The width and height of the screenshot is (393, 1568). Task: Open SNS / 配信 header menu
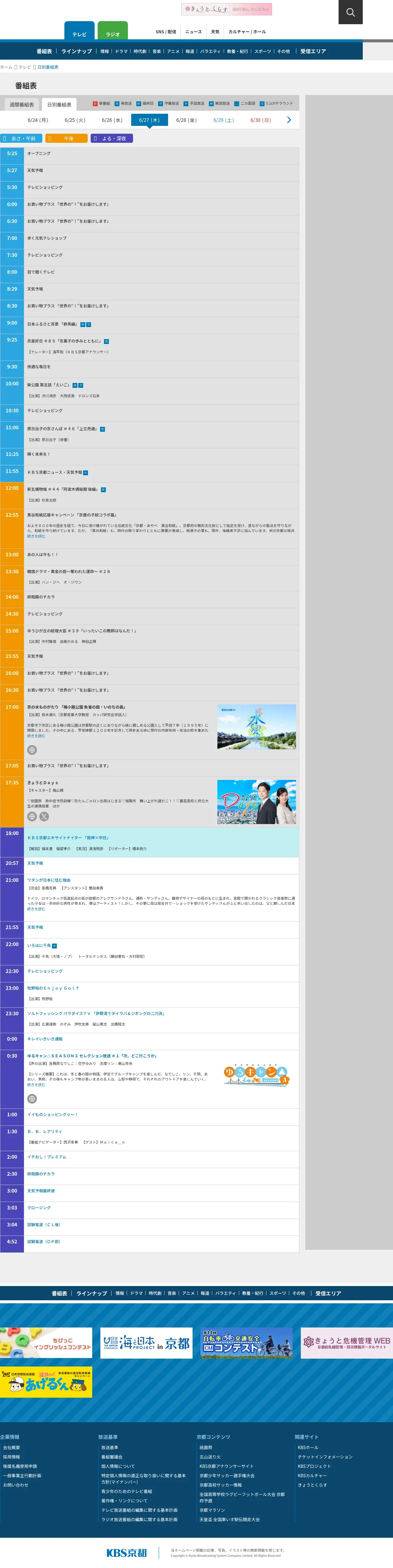pyautogui.click(x=165, y=32)
